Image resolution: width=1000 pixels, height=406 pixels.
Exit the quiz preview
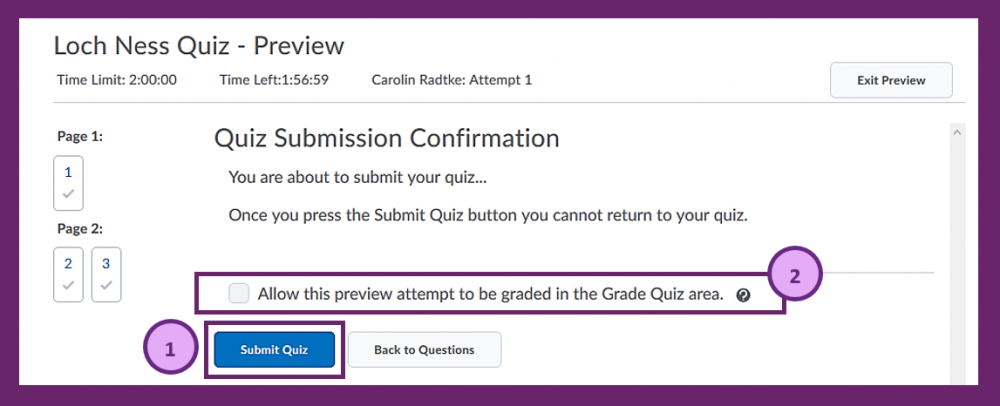tap(891, 80)
